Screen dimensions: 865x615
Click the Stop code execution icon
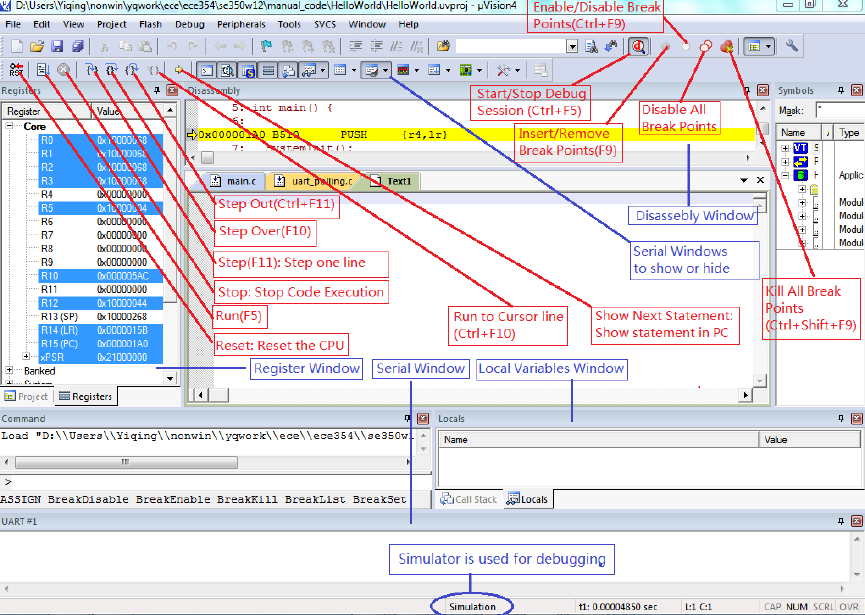(x=63, y=70)
